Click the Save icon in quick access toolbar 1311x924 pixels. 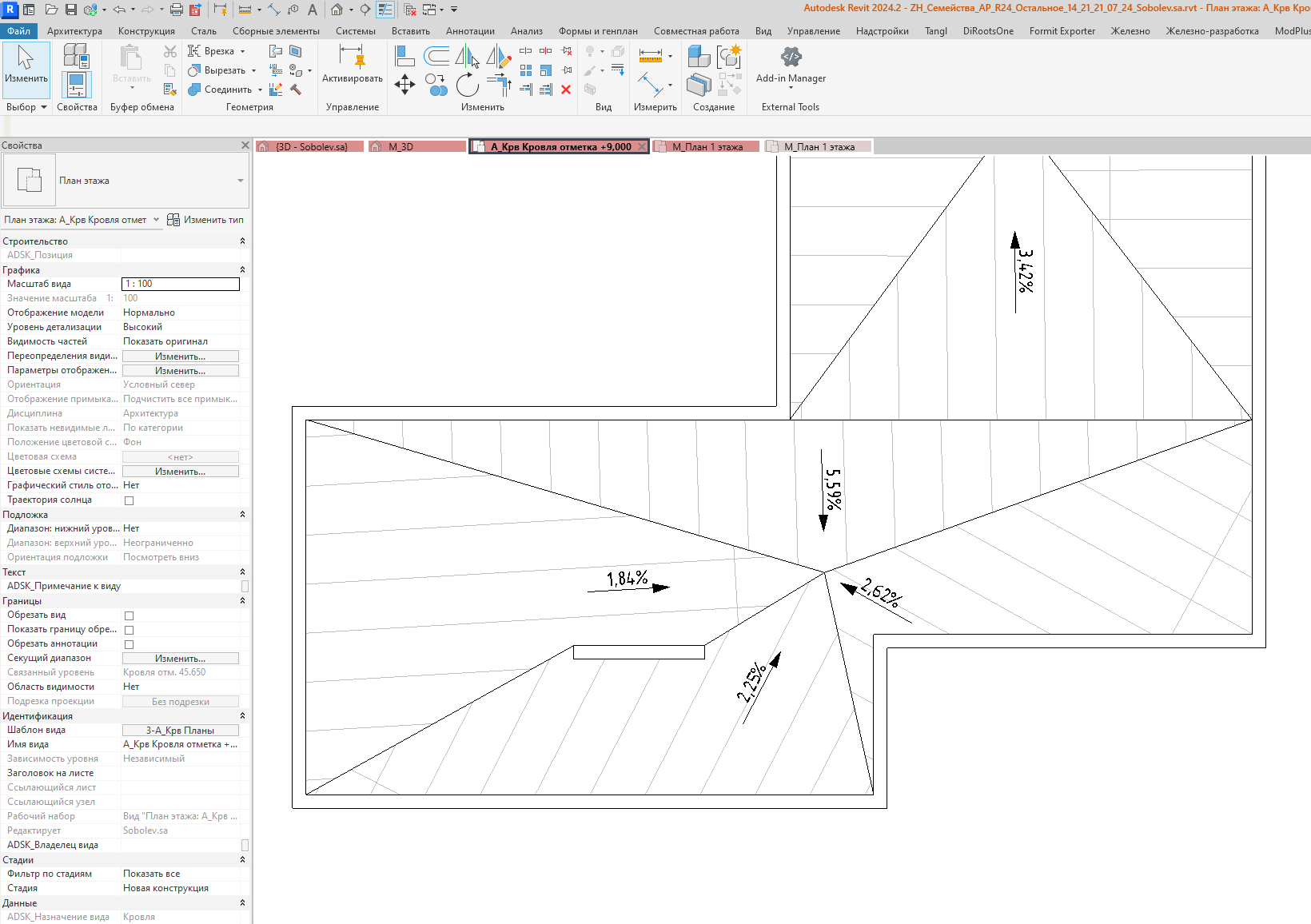pos(71,10)
